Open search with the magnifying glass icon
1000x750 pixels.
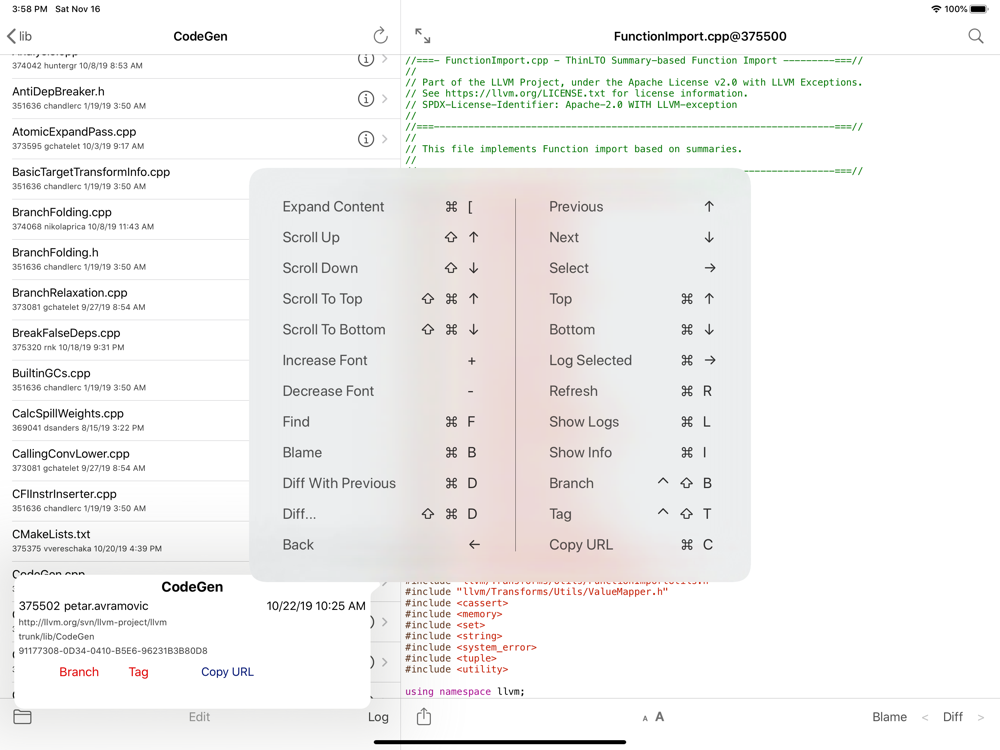click(x=976, y=36)
